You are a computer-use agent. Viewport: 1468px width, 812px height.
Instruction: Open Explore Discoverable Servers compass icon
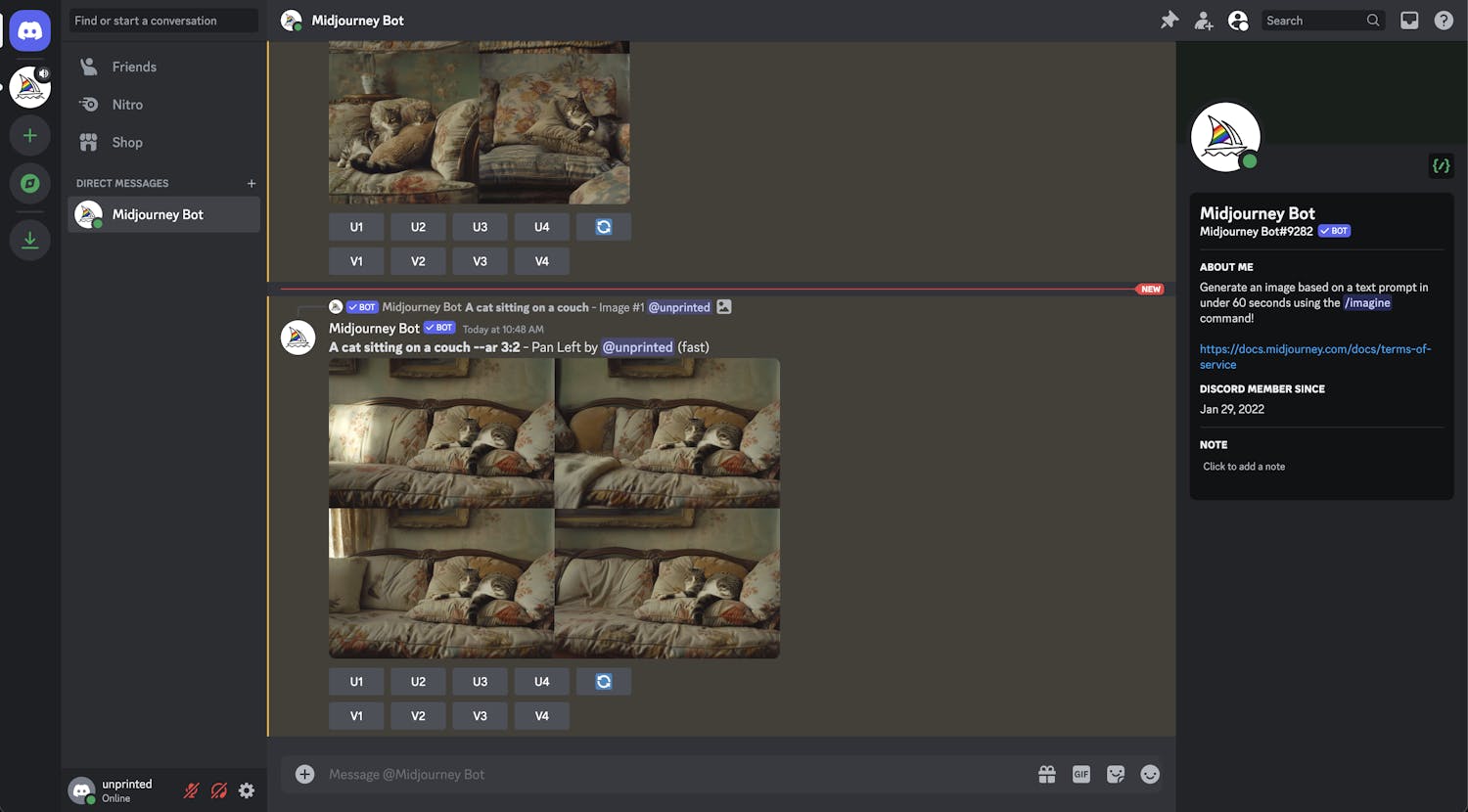[29, 183]
